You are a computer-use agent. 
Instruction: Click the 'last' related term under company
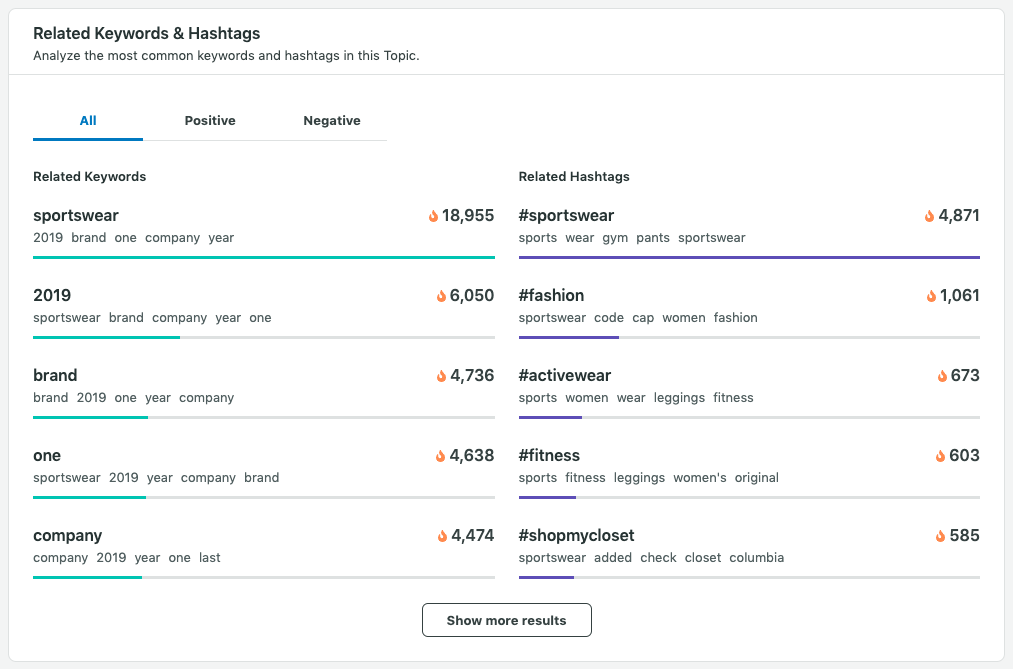[x=210, y=558]
